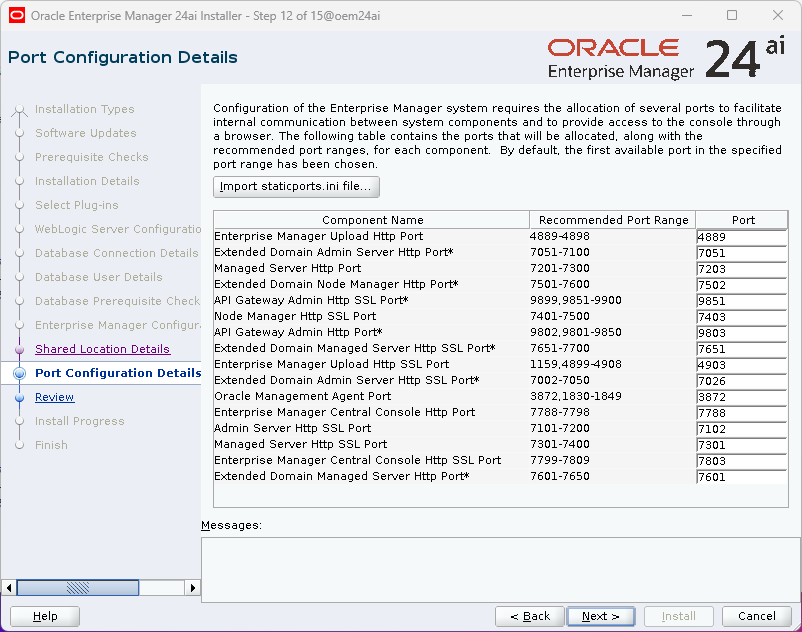Image resolution: width=802 pixels, height=632 pixels.
Task: Edit Enterprise Manager Upload Http Port field
Action: pyautogui.click(x=741, y=237)
